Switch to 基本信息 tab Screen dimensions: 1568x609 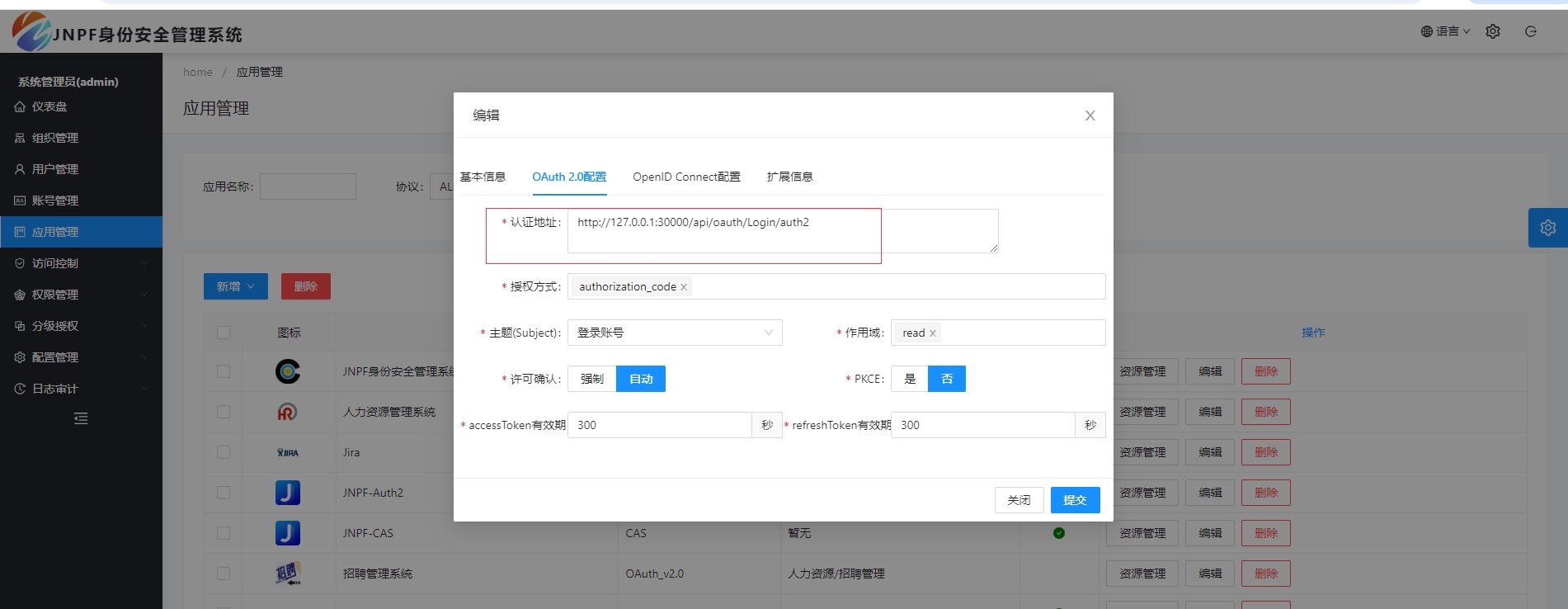[483, 177]
